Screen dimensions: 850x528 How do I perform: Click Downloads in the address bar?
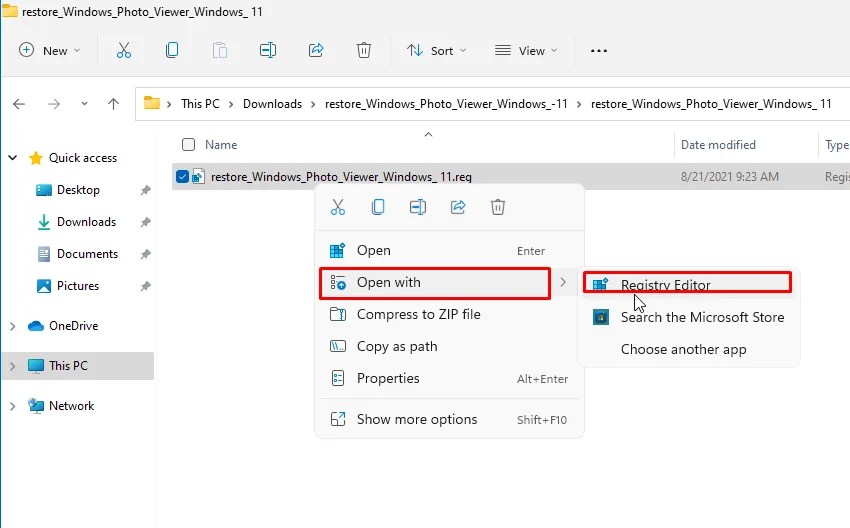(x=272, y=104)
